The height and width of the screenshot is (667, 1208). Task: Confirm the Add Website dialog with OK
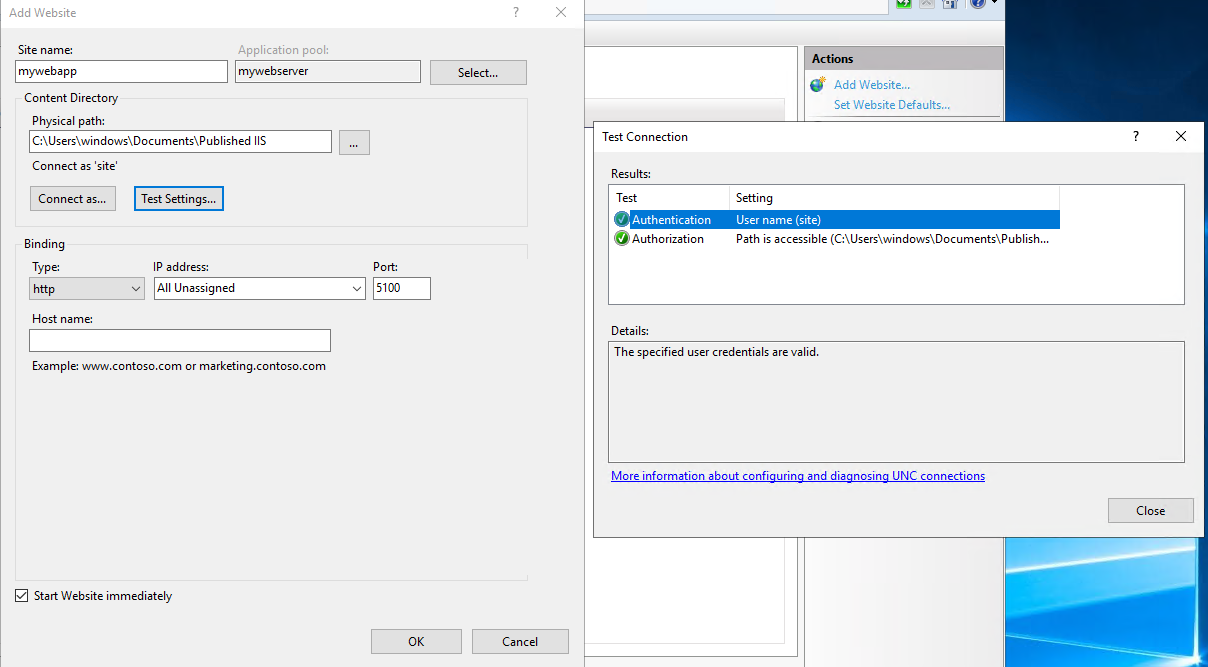[416, 642]
